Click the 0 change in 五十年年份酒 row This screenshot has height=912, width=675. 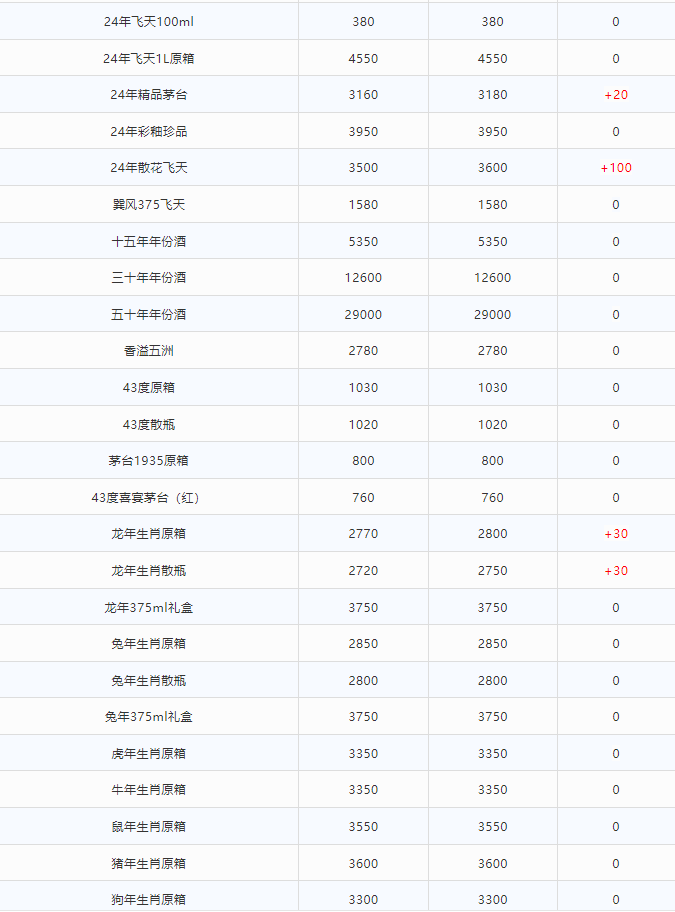point(616,315)
